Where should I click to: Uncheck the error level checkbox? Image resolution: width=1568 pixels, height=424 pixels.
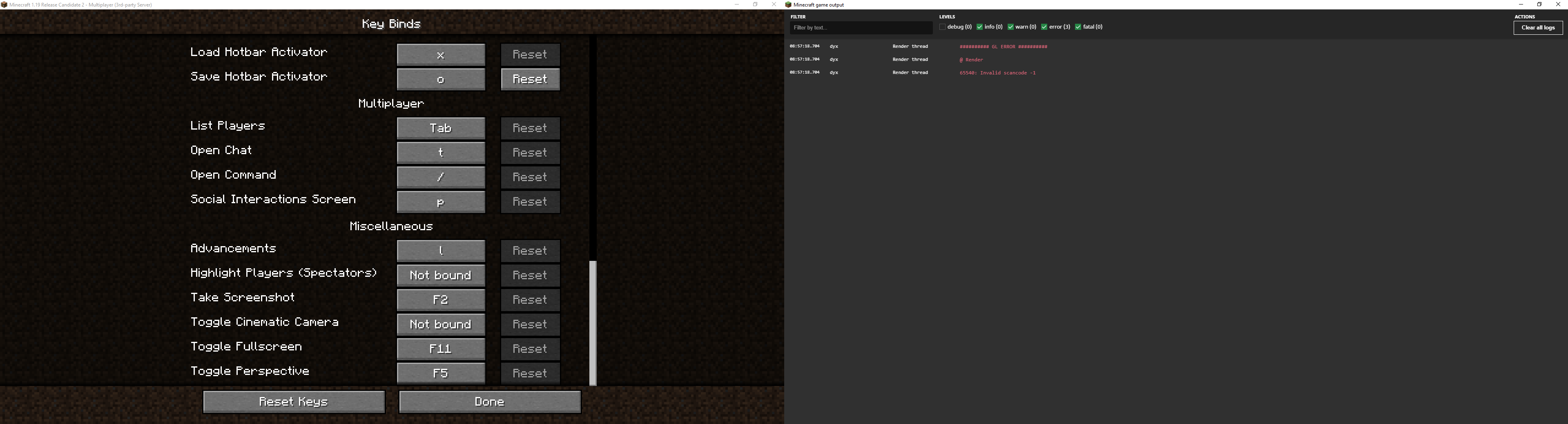1044,27
